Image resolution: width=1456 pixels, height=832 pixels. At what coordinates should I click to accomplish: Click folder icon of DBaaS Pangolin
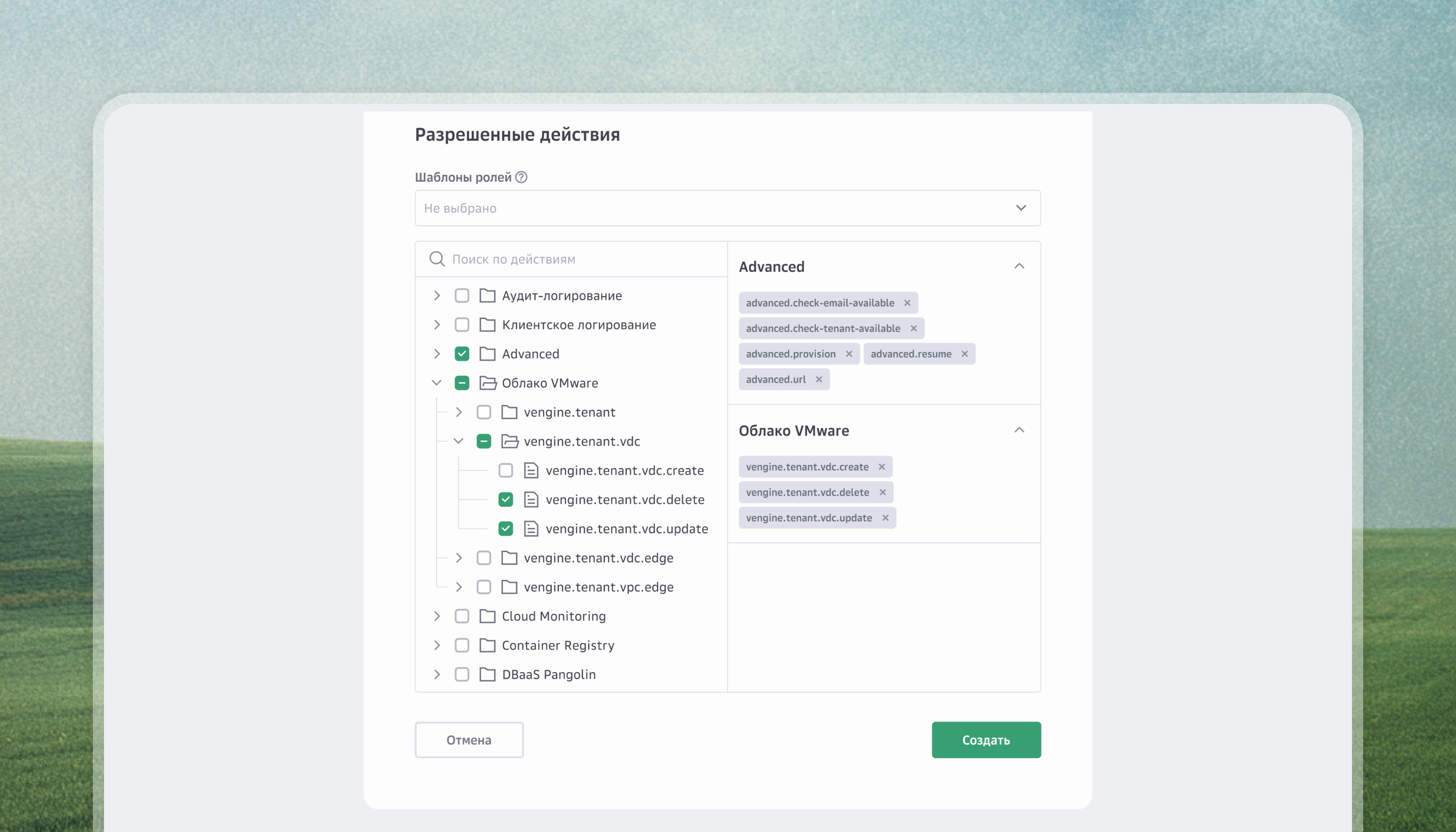click(x=487, y=674)
